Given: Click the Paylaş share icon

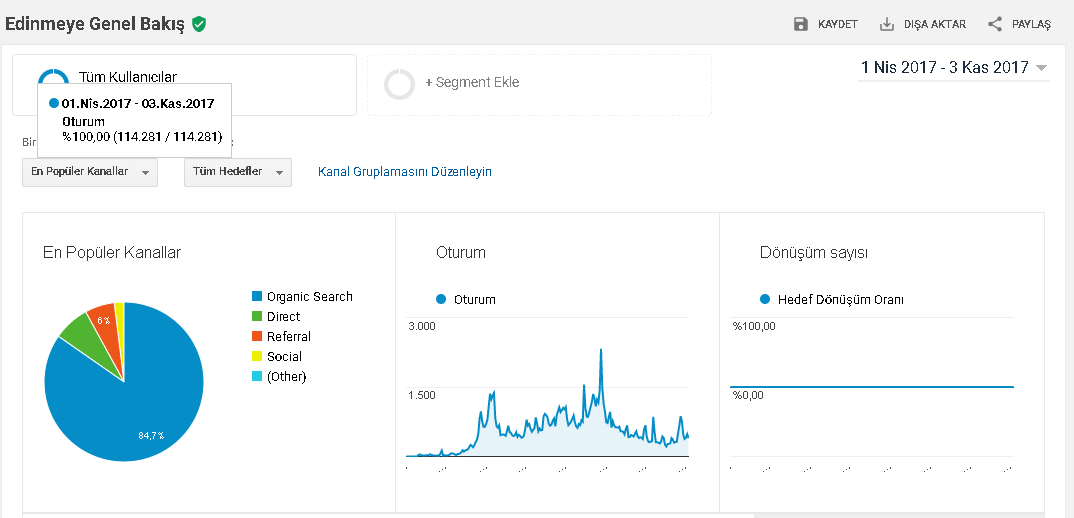Looking at the screenshot, I should pyautogui.click(x=995, y=24).
